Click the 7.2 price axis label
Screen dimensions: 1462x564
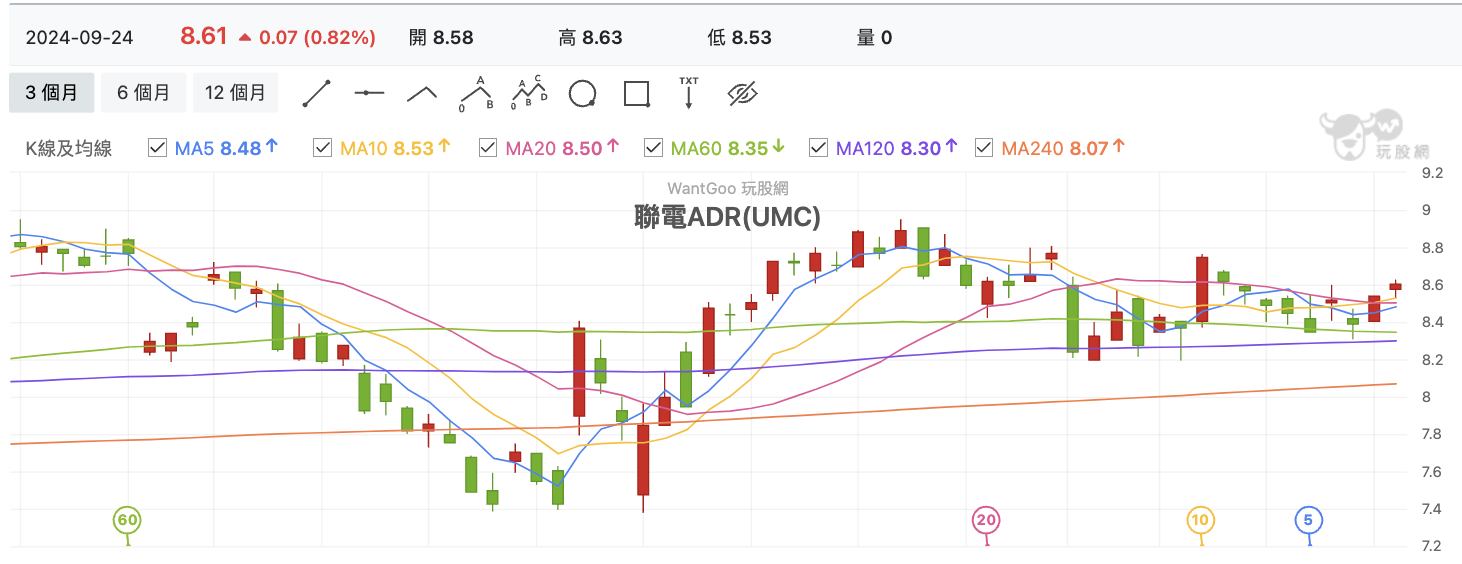tap(1432, 546)
